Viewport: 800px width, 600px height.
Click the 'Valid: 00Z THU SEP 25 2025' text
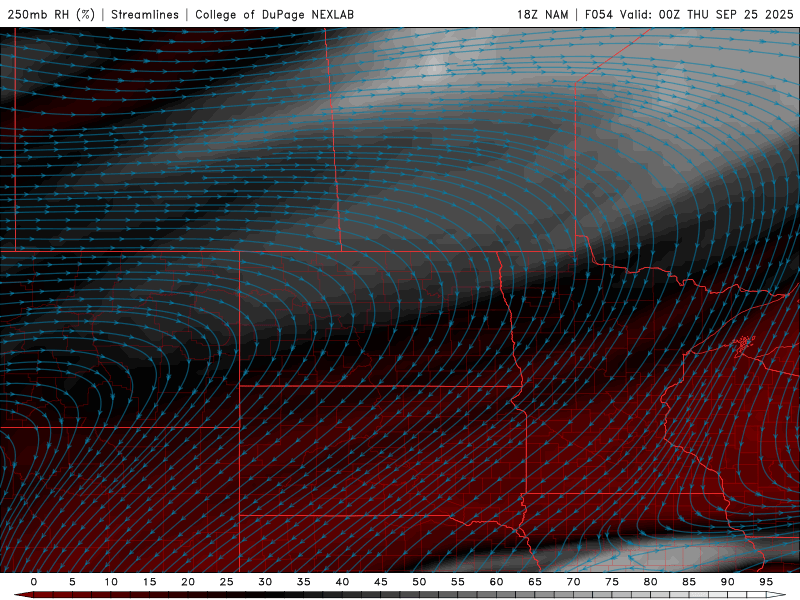click(707, 14)
